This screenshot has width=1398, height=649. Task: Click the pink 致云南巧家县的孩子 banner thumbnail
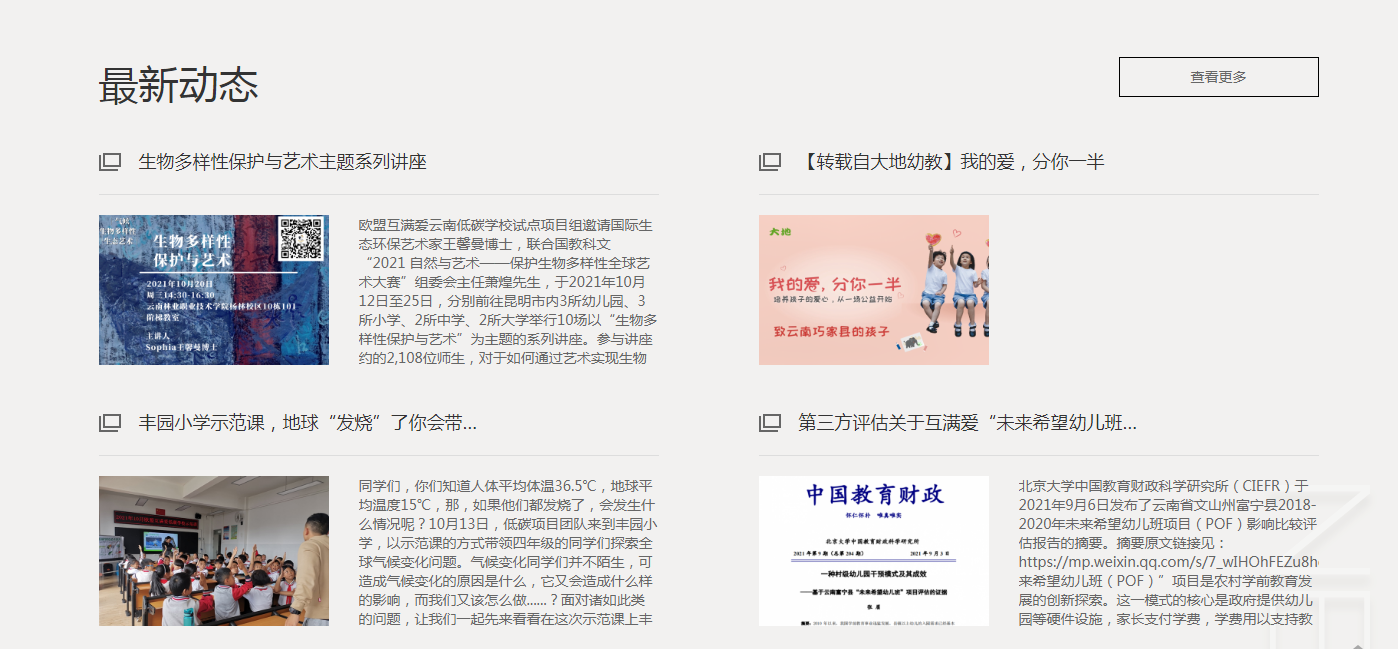[x=875, y=291]
